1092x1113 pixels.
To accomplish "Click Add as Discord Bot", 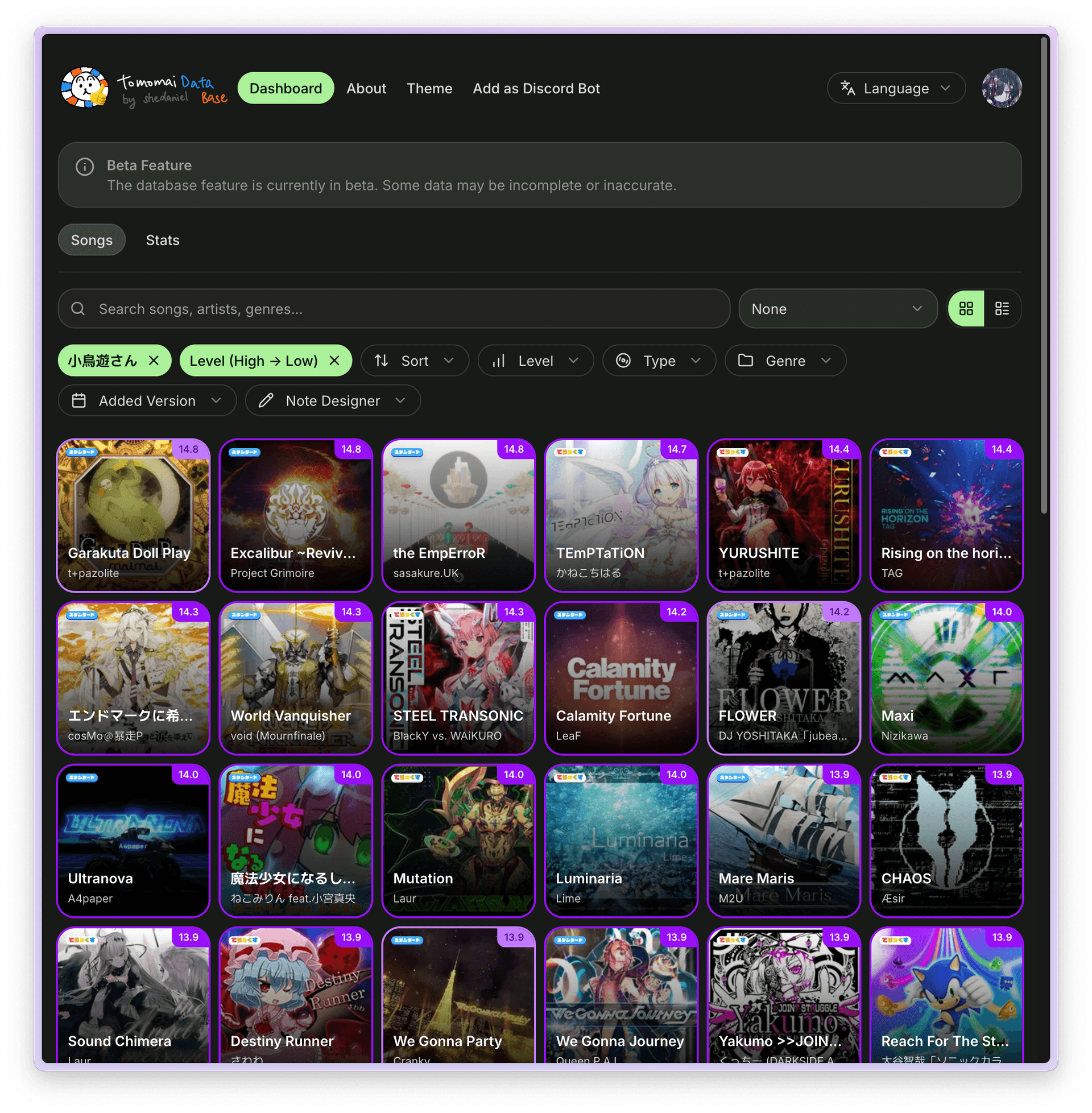I will 536,88.
